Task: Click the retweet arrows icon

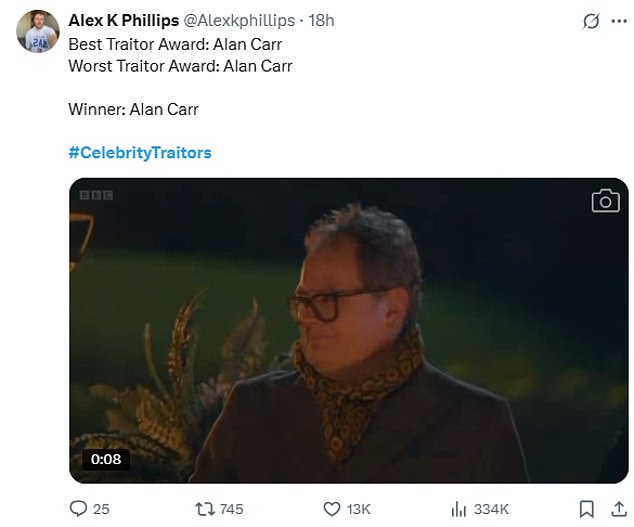Action: (203, 509)
